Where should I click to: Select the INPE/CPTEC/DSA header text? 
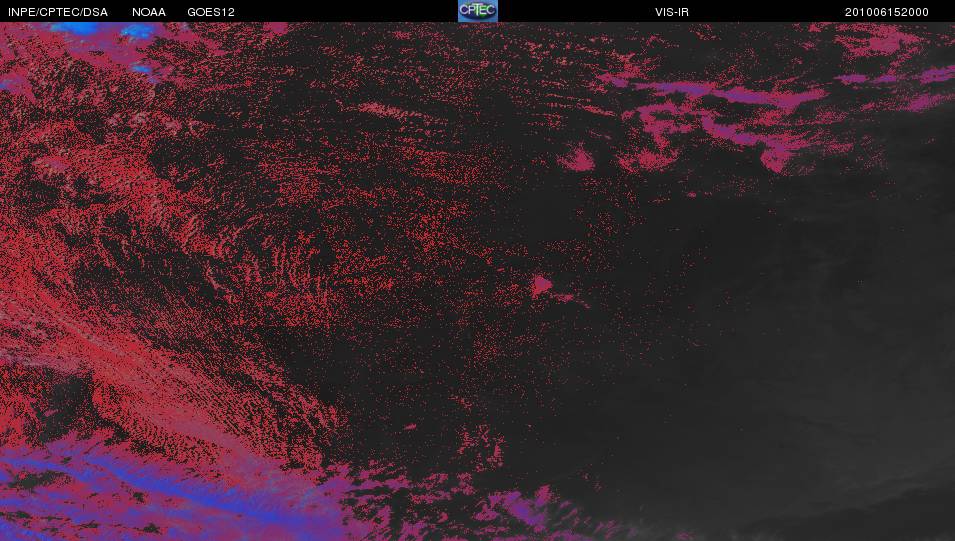[58, 12]
